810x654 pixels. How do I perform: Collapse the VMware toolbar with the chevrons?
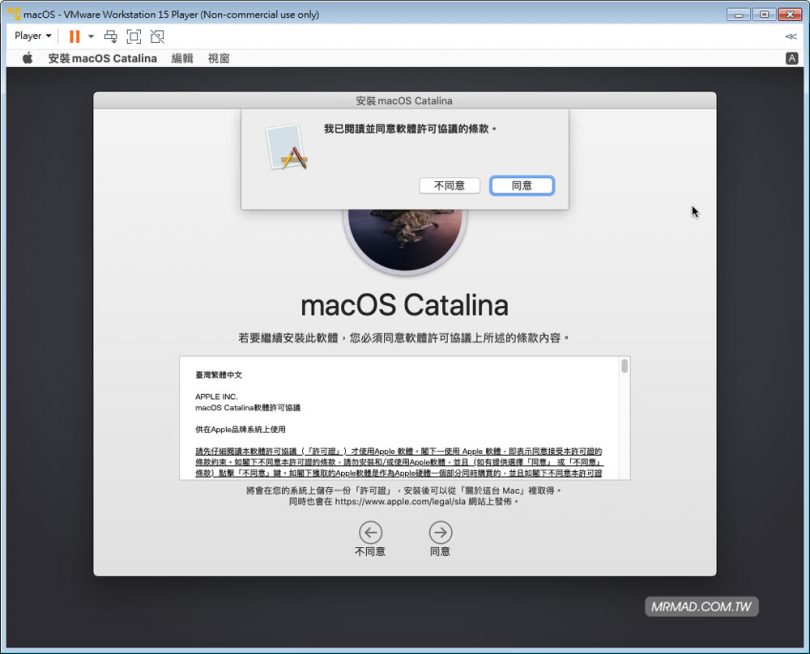791,36
